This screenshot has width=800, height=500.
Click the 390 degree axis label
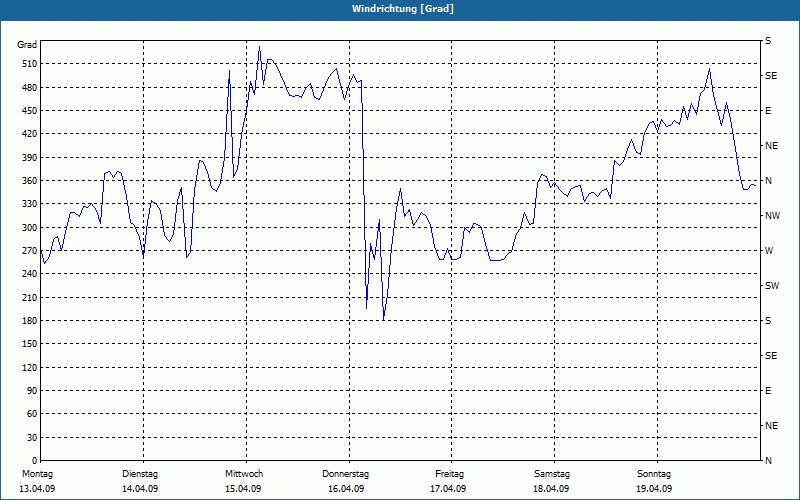(x=30, y=158)
